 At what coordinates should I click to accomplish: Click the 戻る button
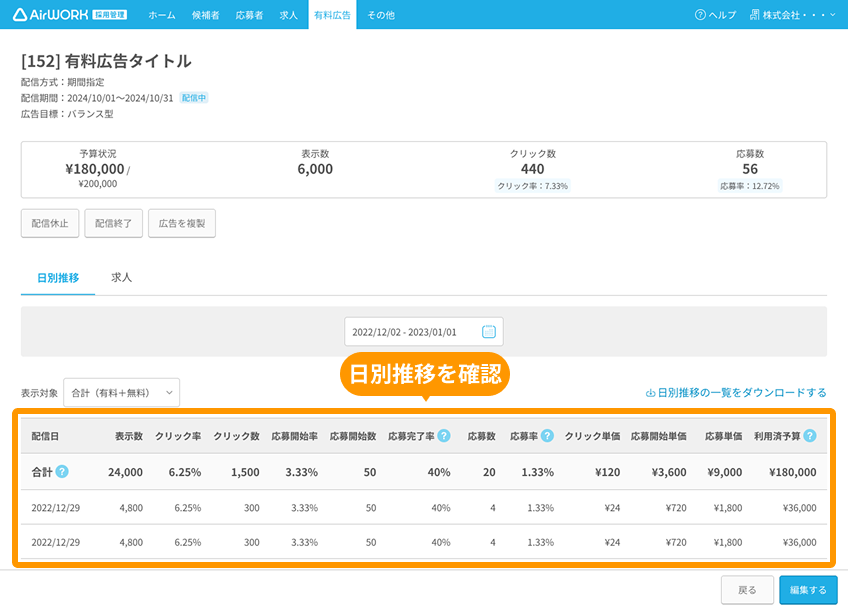click(x=747, y=590)
